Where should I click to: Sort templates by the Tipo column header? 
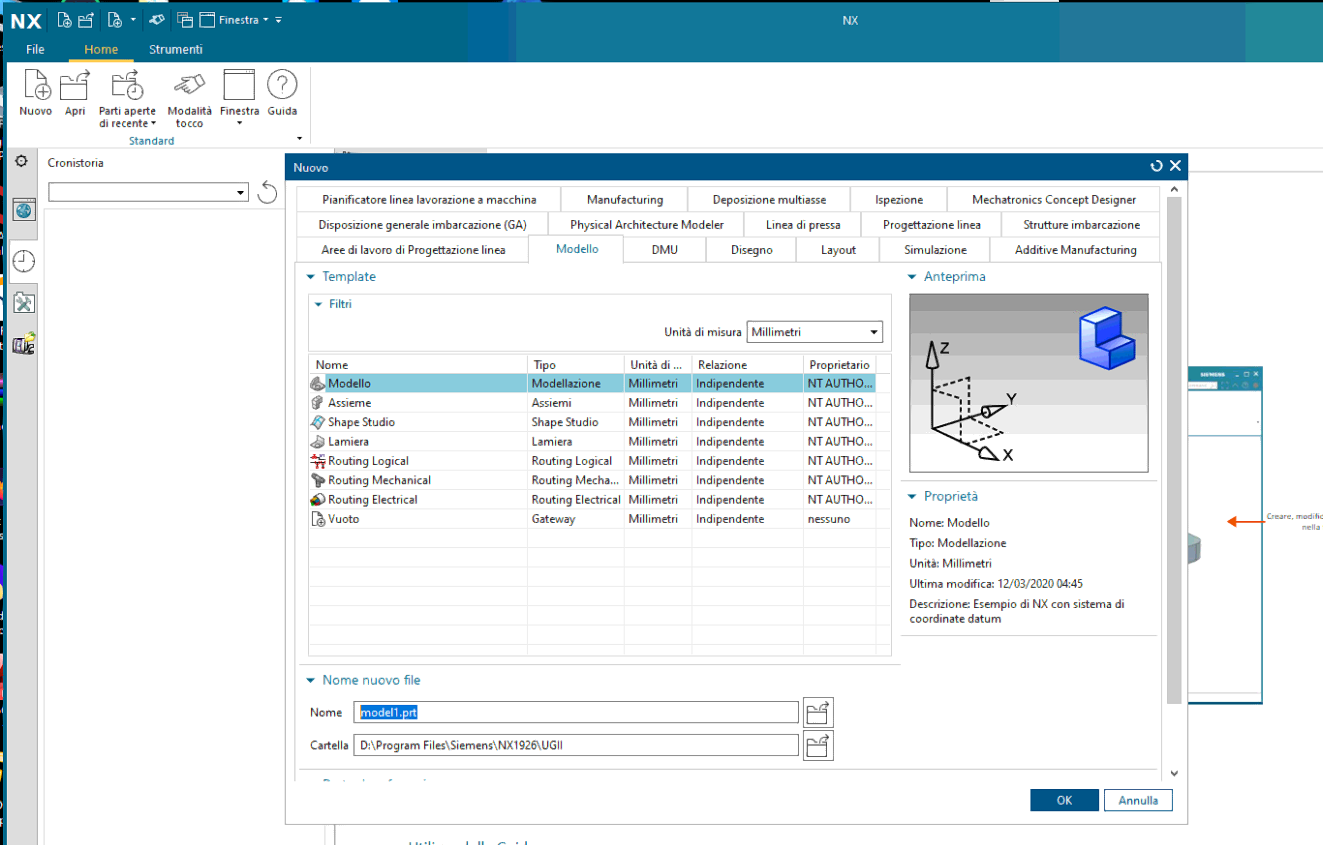click(x=576, y=365)
